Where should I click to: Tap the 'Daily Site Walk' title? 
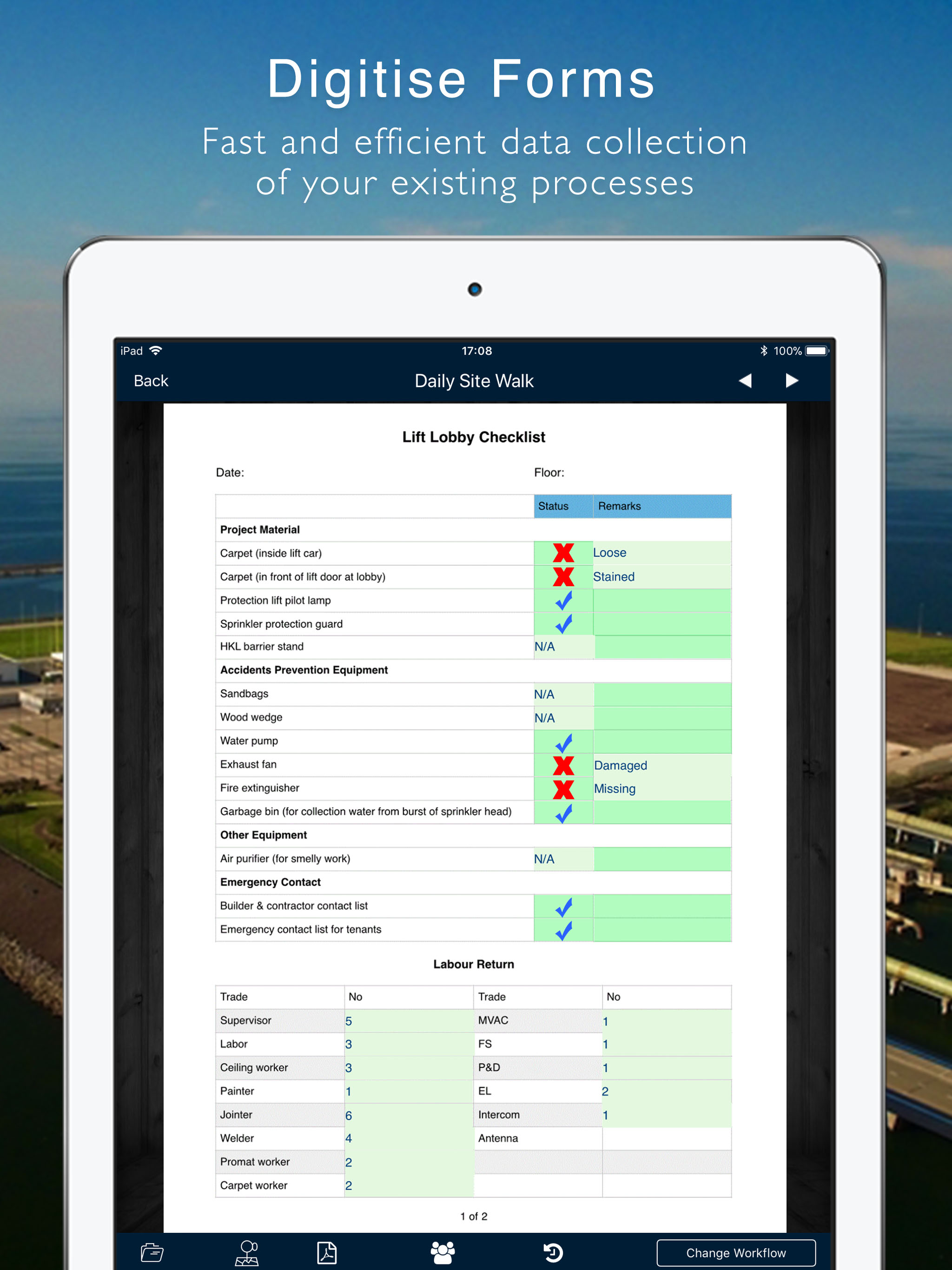click(474, 381)
